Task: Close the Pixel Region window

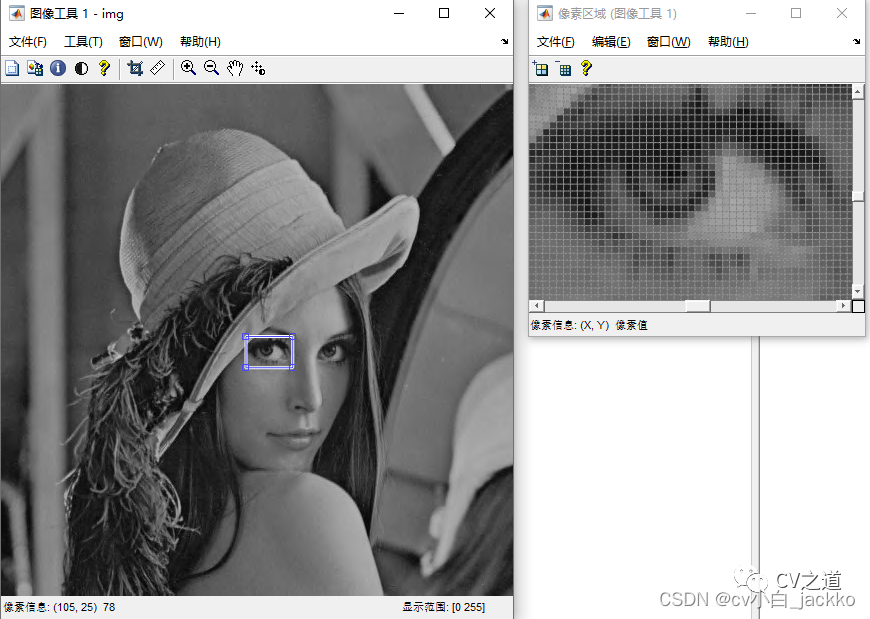Action: click(x=842, y=13)
